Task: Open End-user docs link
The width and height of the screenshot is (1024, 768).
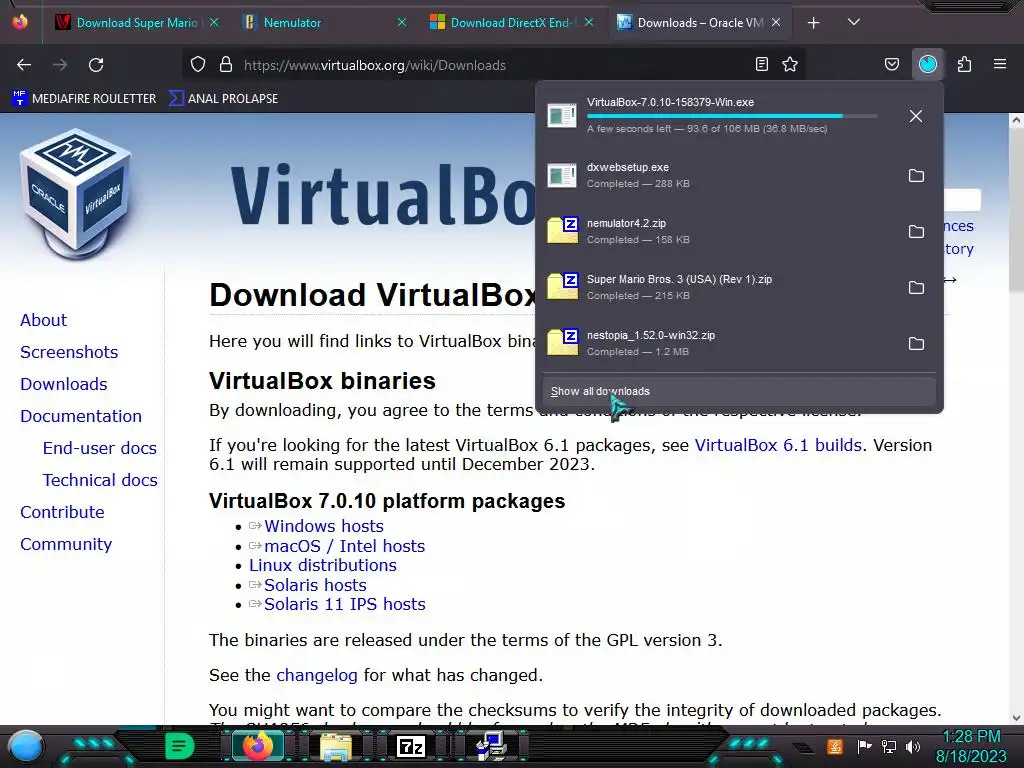Action: 100,448
